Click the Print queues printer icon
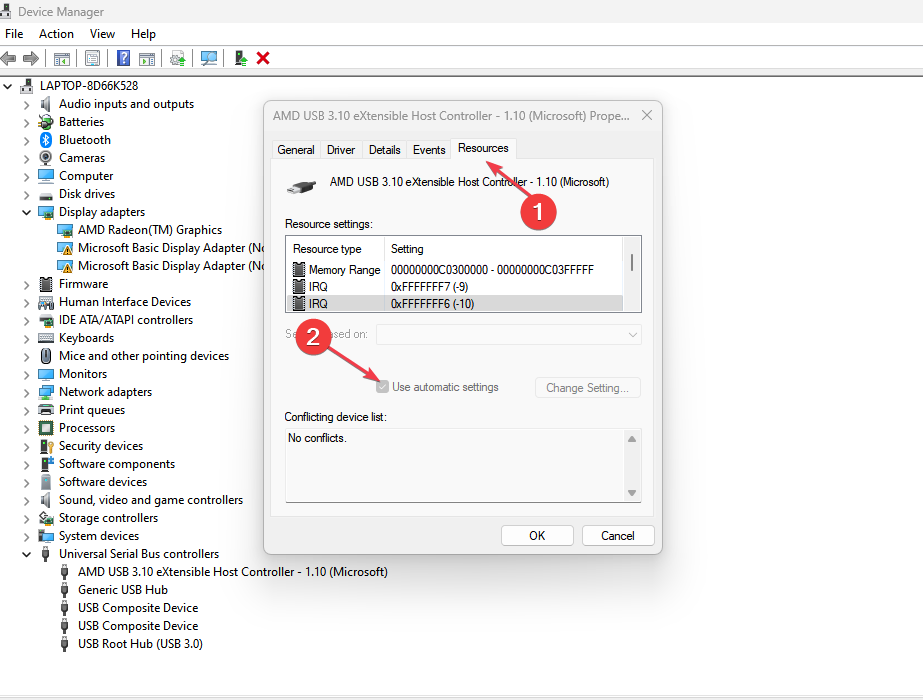 46,410
